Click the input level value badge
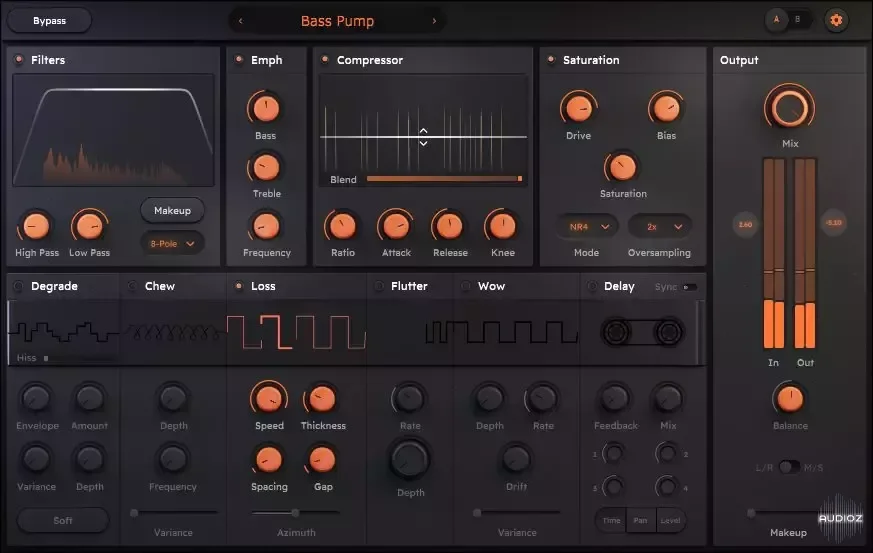873x553 pixels. [745, 224]
